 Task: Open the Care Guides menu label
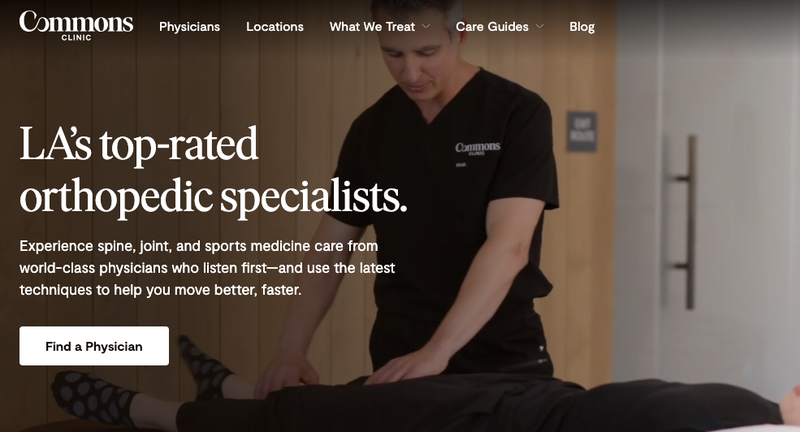click(x=492, y=27)
